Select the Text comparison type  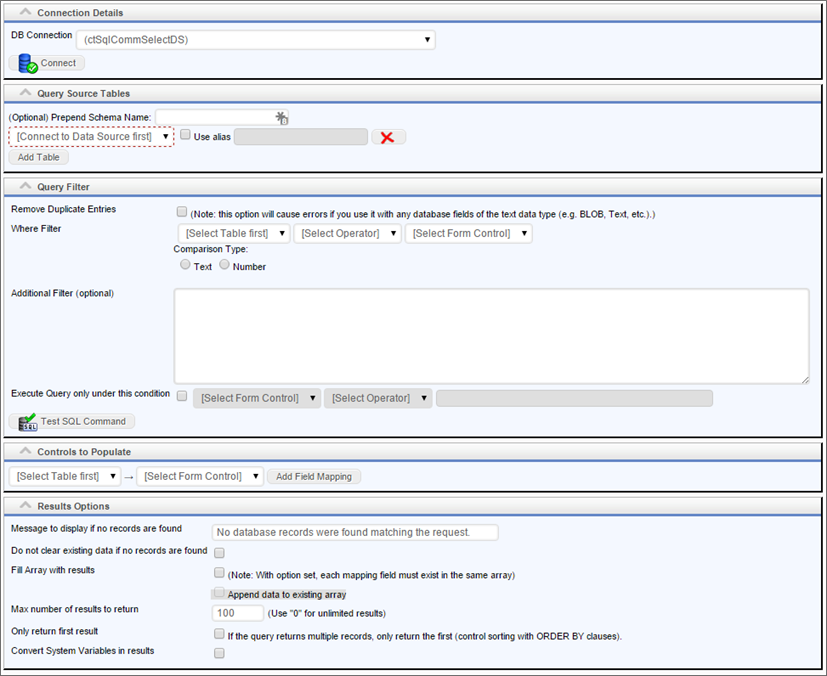click(185, 265)
